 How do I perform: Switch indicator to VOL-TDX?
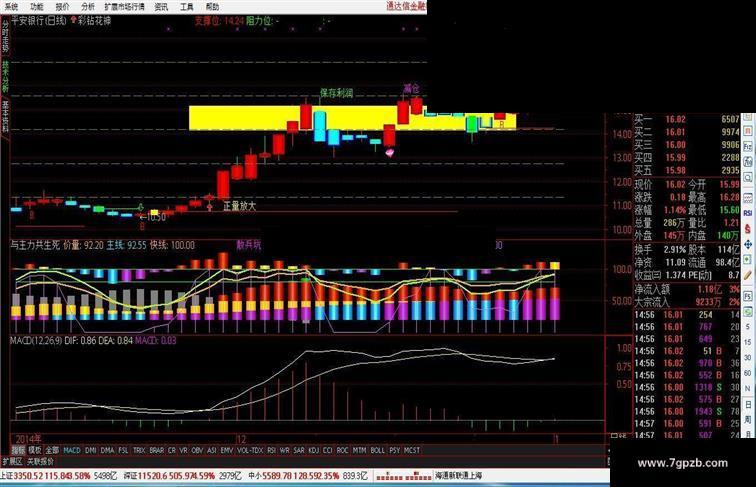tap(250, 450)
